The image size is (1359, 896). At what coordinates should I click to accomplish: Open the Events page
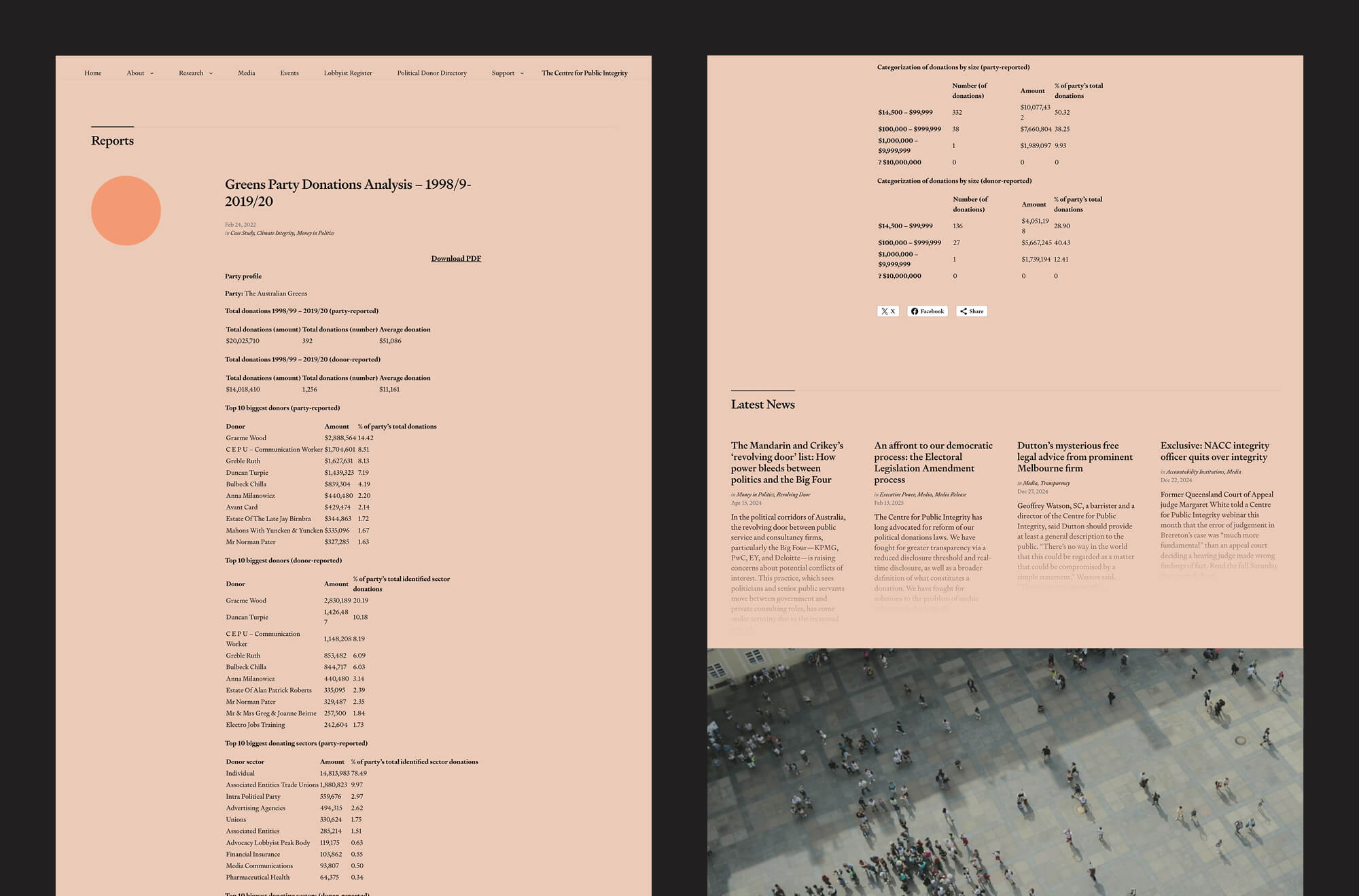tap(289, 73)
